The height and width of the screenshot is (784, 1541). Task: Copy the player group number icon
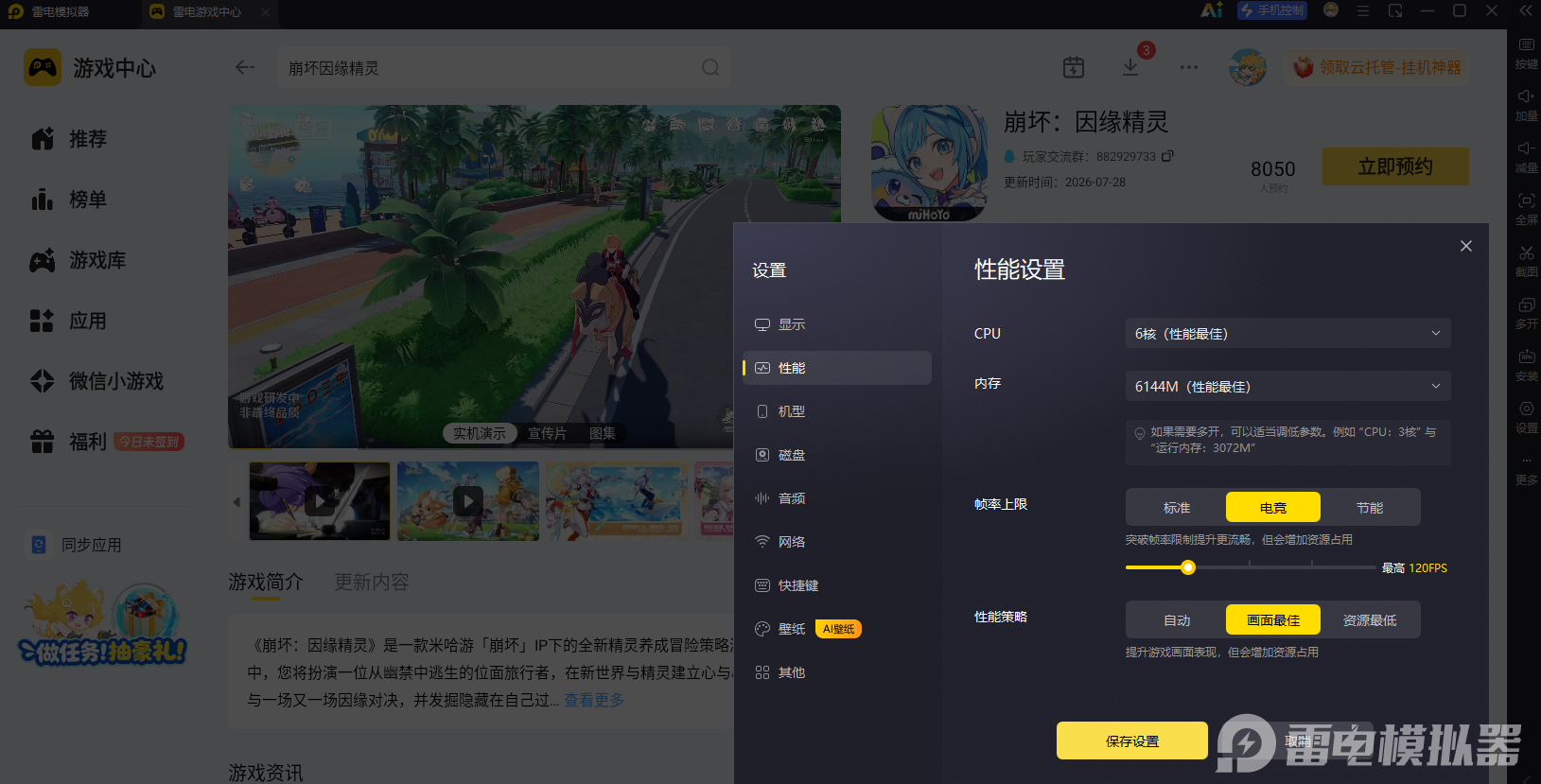[x=1167, y=156]
